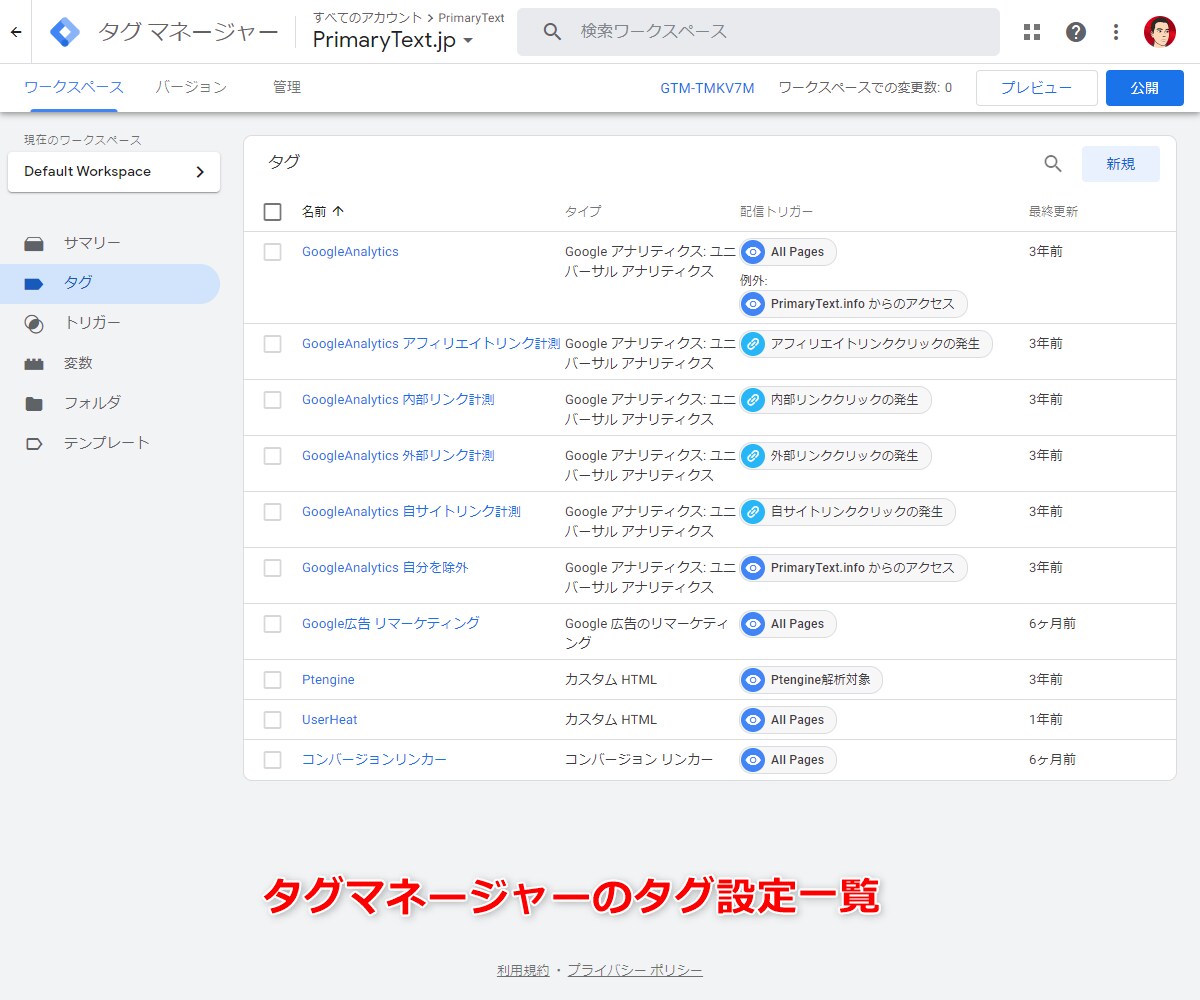1200x1000 pixels.
Task: Expand the Default Workspace selector
Action: click(x=114, y=172)
